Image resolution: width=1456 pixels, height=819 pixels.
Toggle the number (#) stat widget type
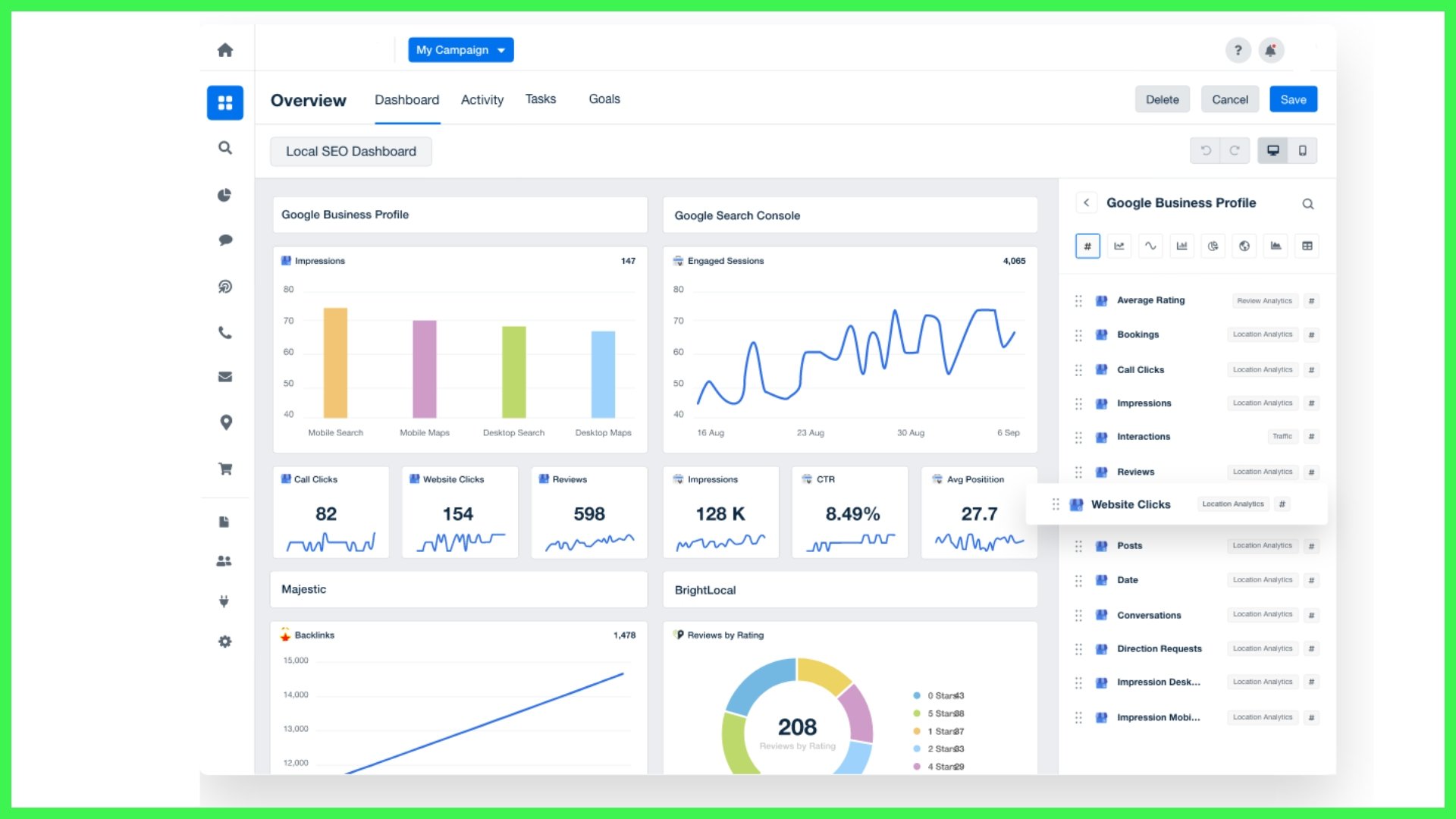click(1087, 246)
